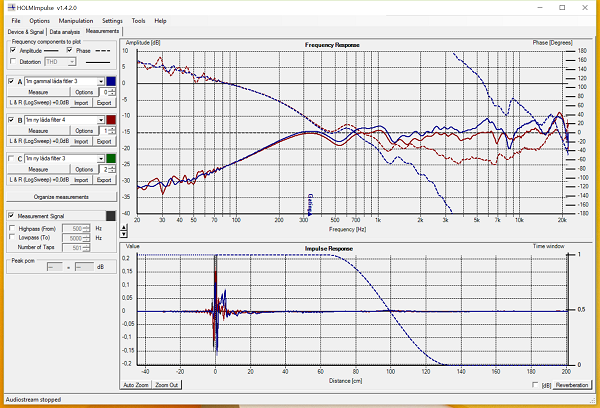Uncheck measurement slot A checkbox

(11, 81)
